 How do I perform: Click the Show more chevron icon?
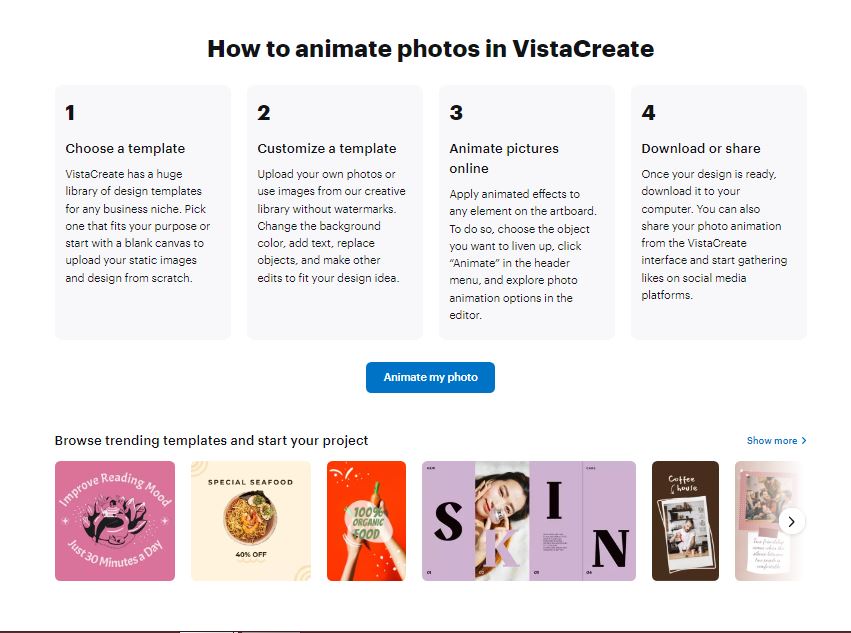pyautogui.click(x=803, y=440)
